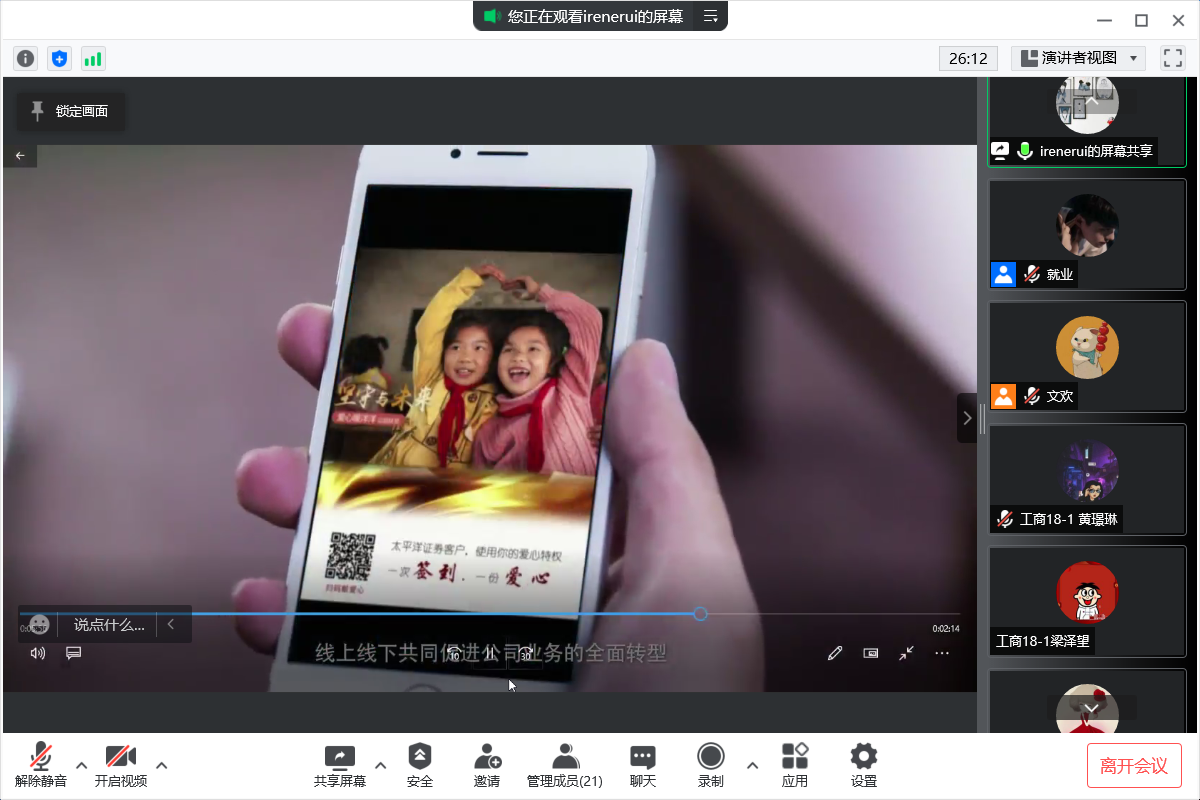Select 工商18-1 黄璟琳 participant tile
The image size is (1200, 800).
pyautogui.click(x=1087, y=478)
